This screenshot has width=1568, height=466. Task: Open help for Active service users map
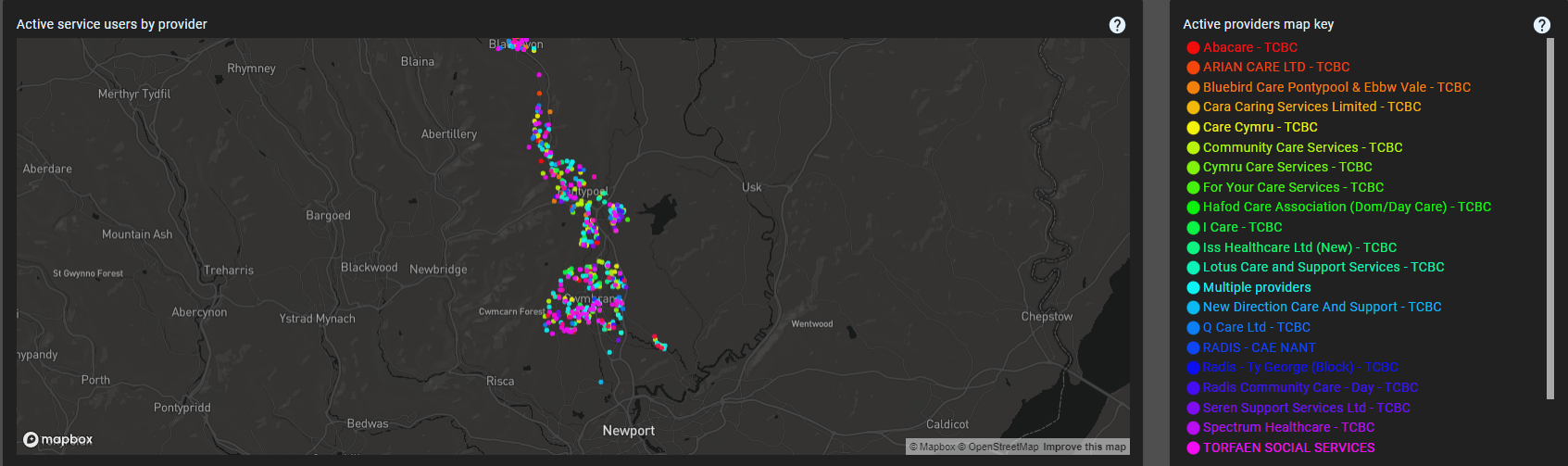(x=1117, y=25)
